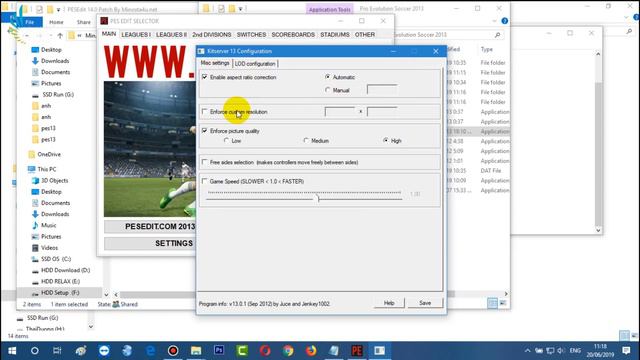Open Cortana search circle on taskbar
This screenshot has width=640, height=360.
(x=35, y=351)
